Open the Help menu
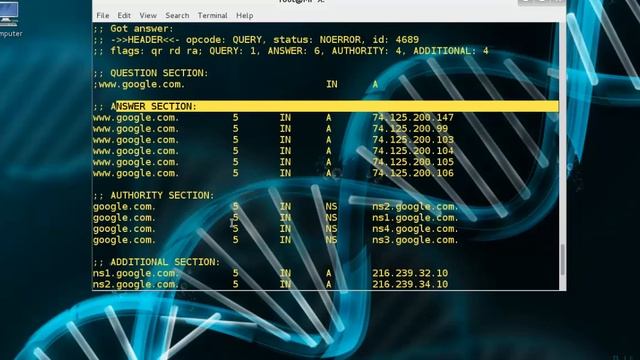The width and height of the screenshot is (640, 360). click(x=244, y=16)
